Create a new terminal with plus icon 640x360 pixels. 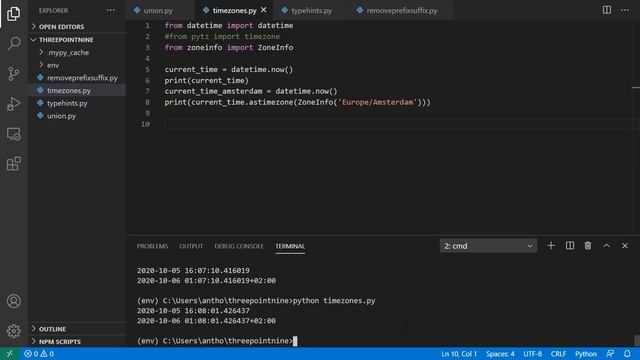551,246
